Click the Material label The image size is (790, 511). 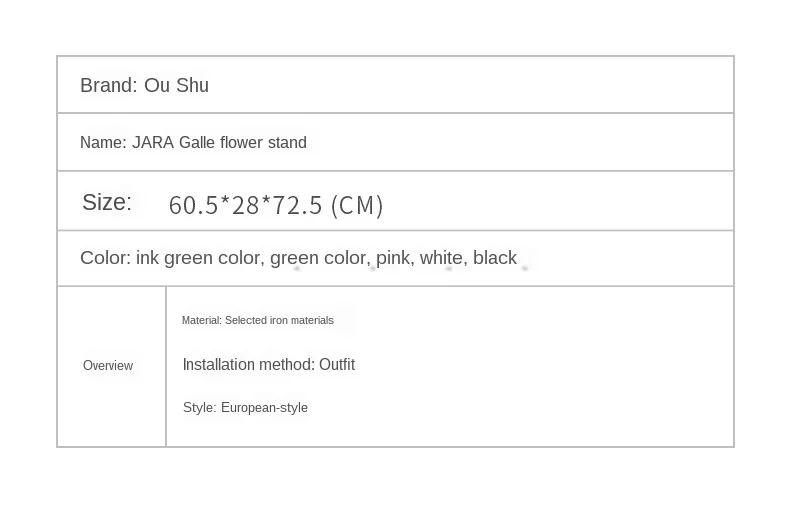point(201,321)
